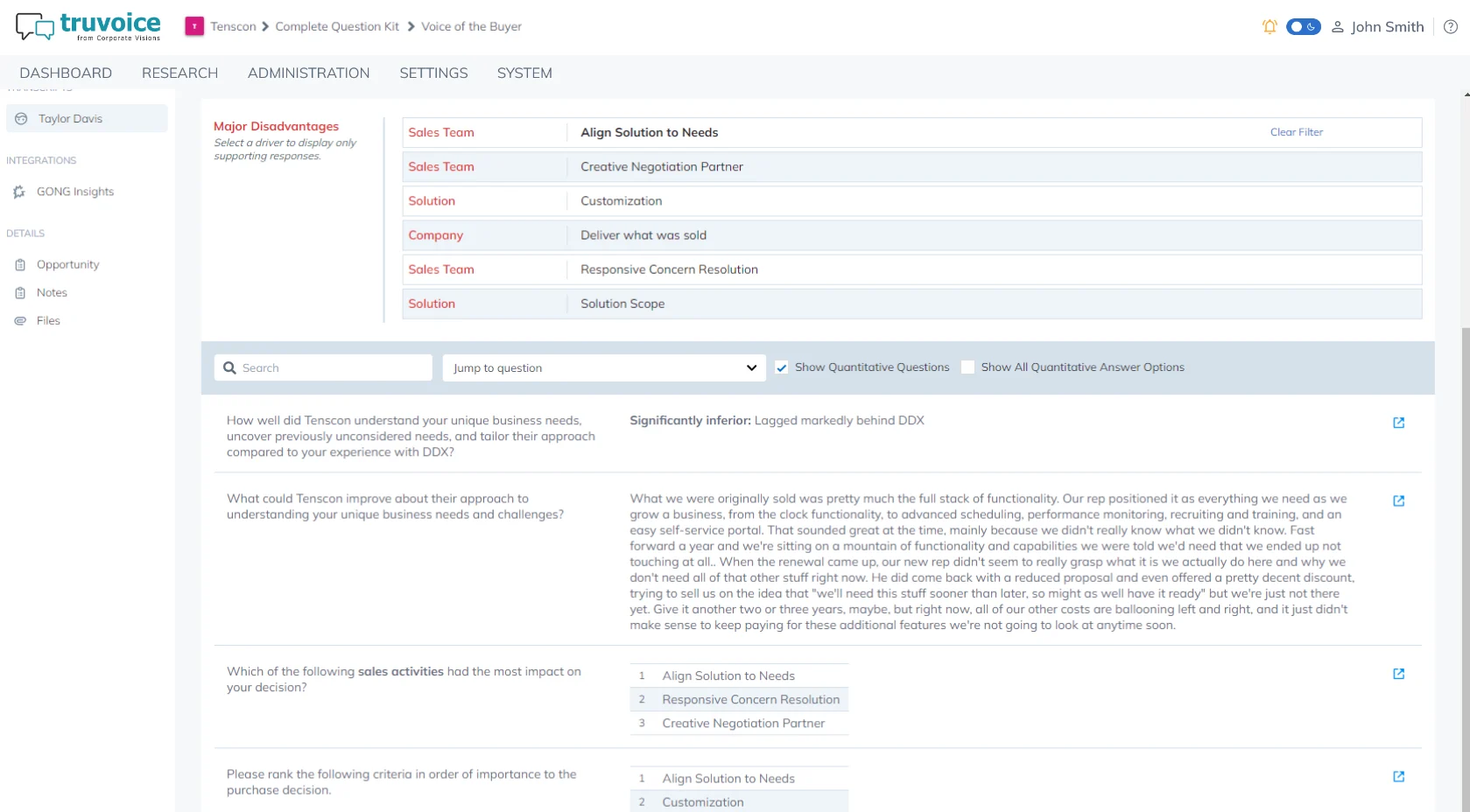This screenshot has height=812, width=1470.
Task: Open the Notes section
Action: tap(52, 292)
